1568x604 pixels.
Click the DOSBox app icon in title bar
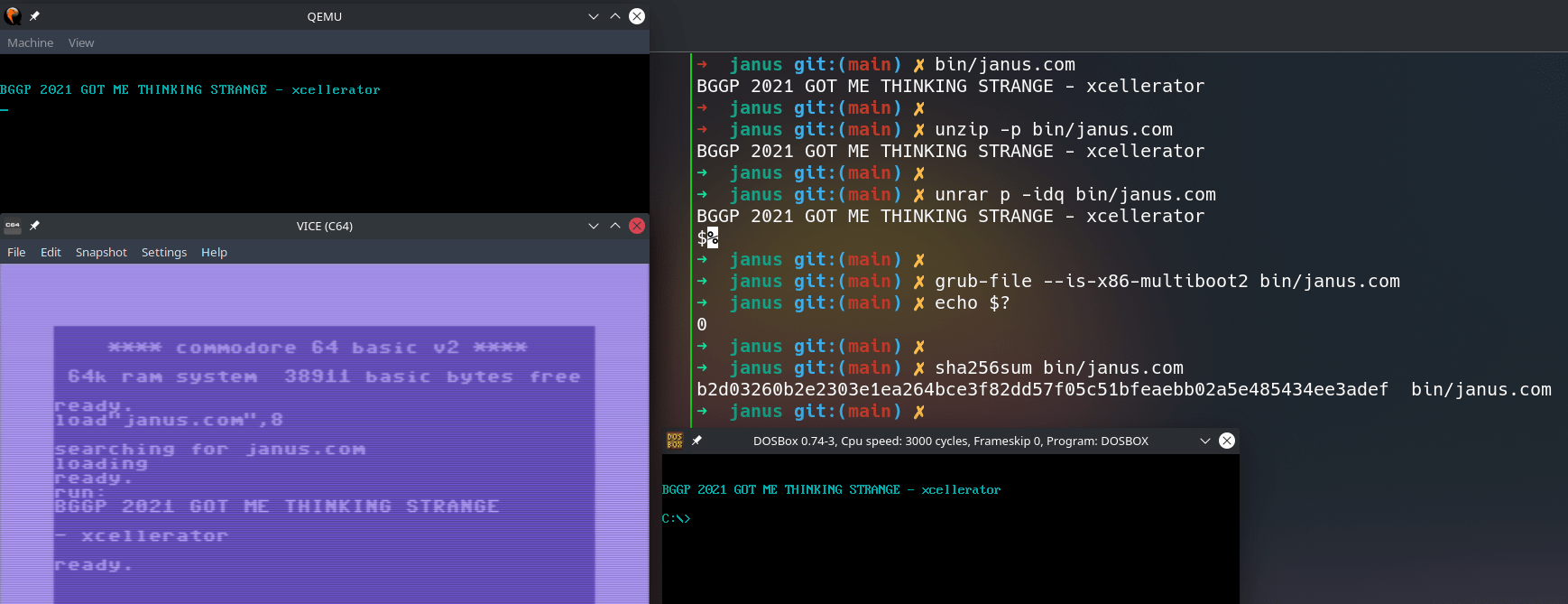(675, 441)
